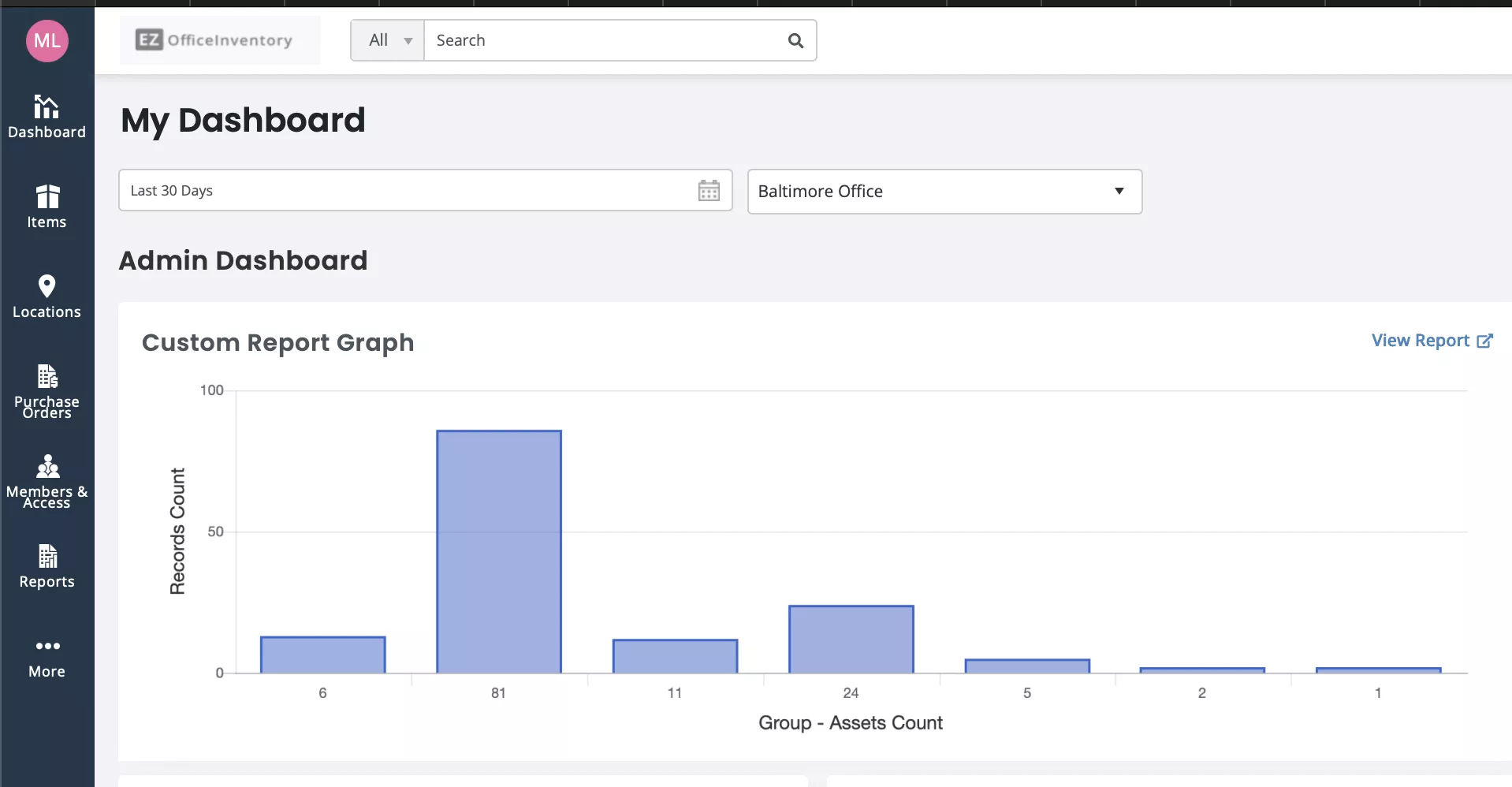Select Members & Access icon
The width and height of the screenshot is (1512, 787).
47,467
